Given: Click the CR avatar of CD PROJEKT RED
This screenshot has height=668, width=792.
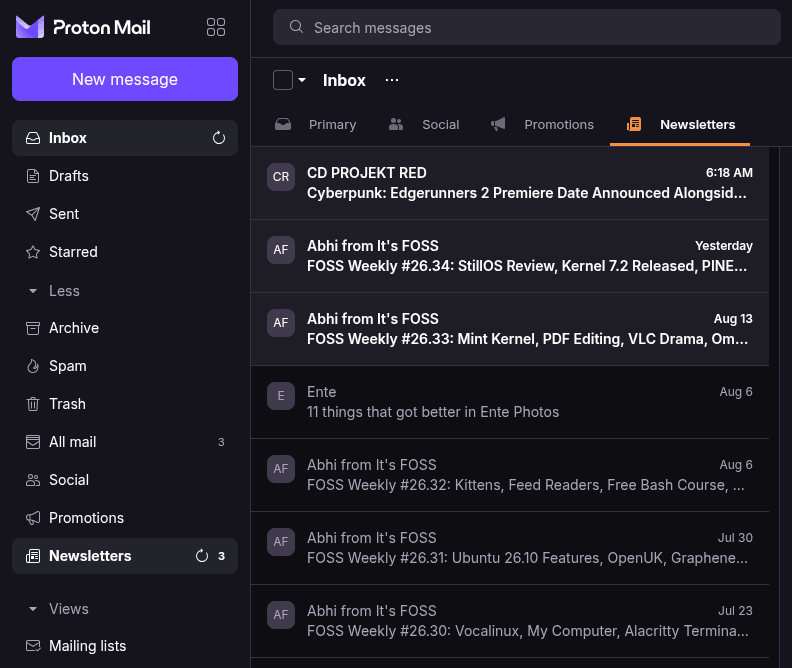Looking at the screenshot, I should pyautogui.click(x=281, y=177).
